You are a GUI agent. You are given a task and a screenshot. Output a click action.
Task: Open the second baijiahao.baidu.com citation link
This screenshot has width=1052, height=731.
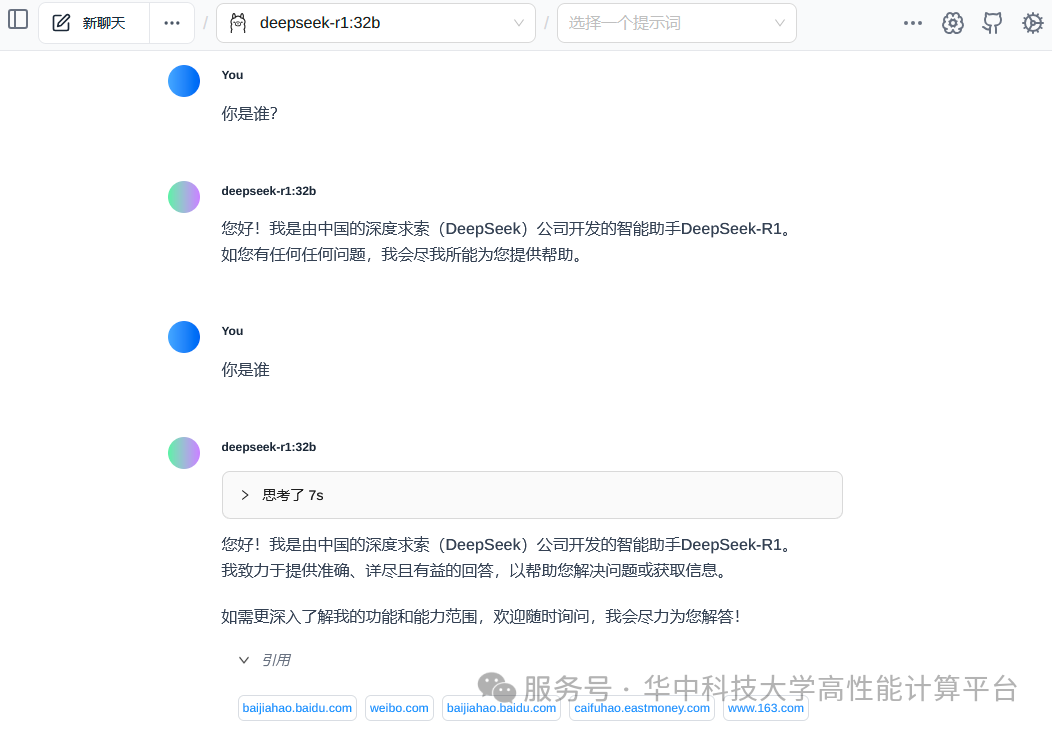tap(502, 708)
